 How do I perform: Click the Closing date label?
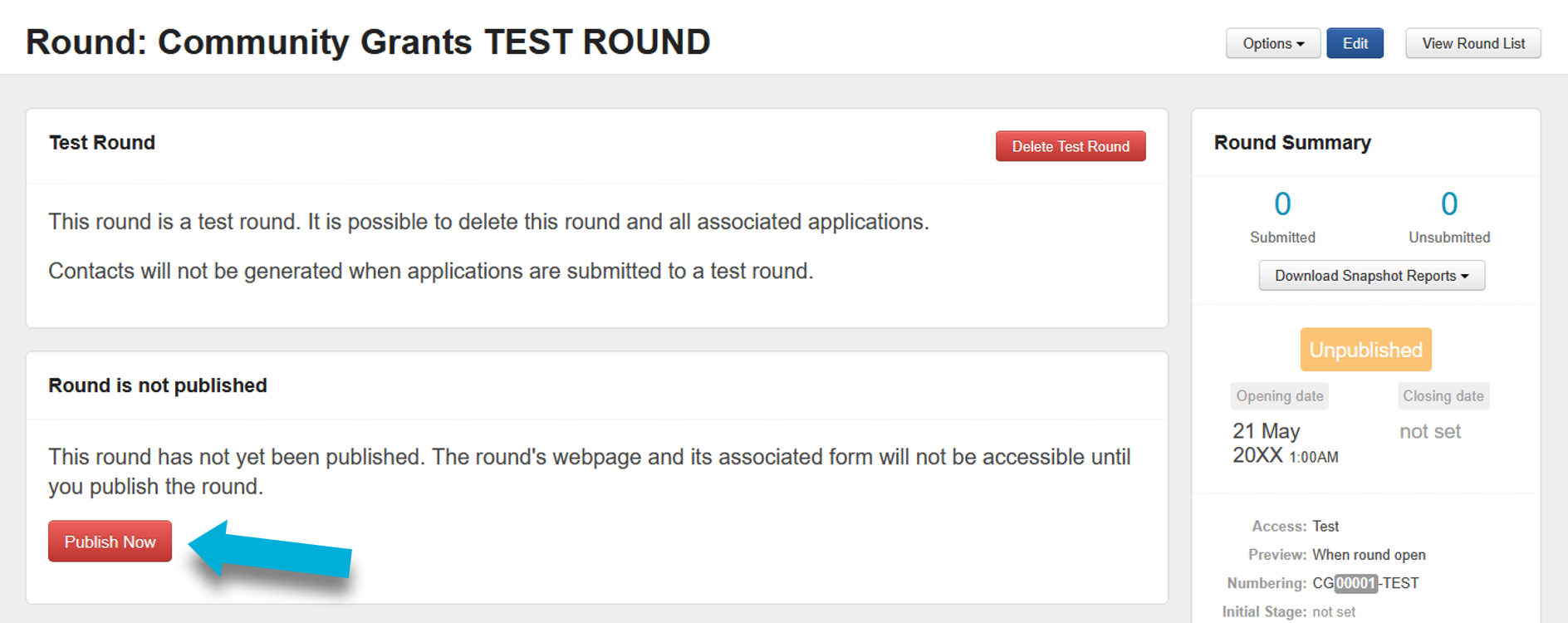point(1443,396)
